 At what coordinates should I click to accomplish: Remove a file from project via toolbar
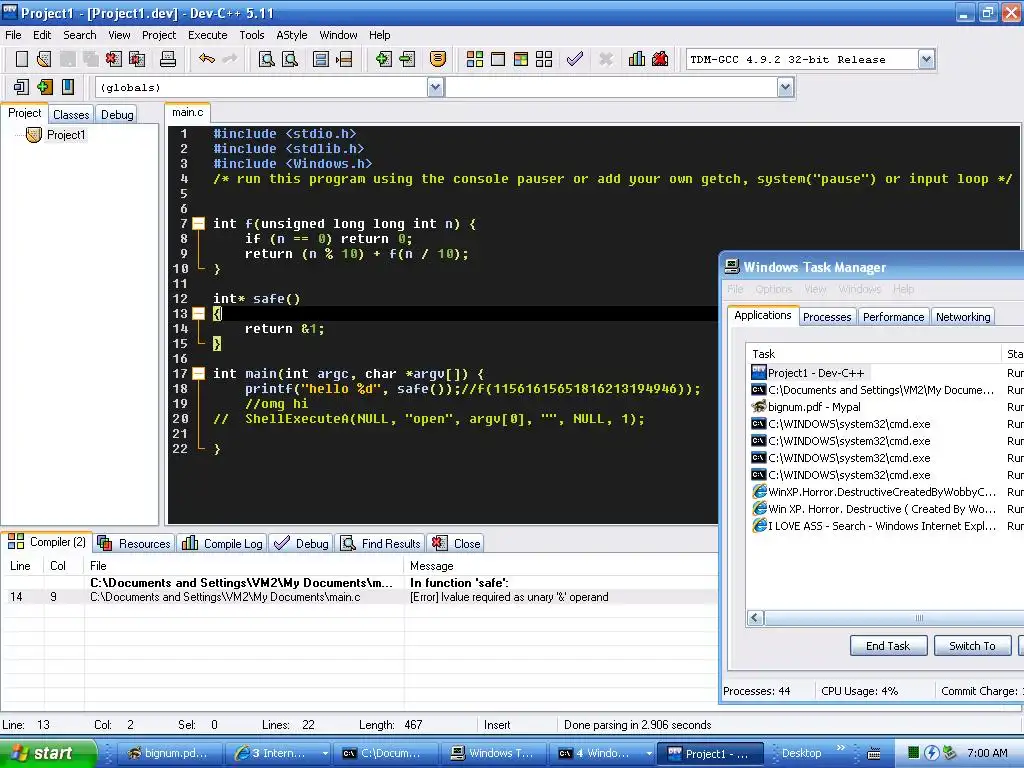pos(408,59)
